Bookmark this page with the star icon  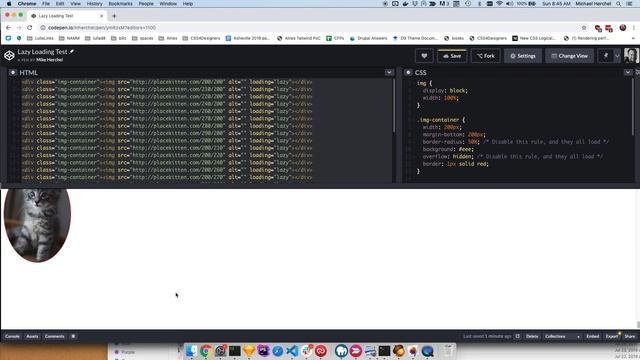pos(584,28)
